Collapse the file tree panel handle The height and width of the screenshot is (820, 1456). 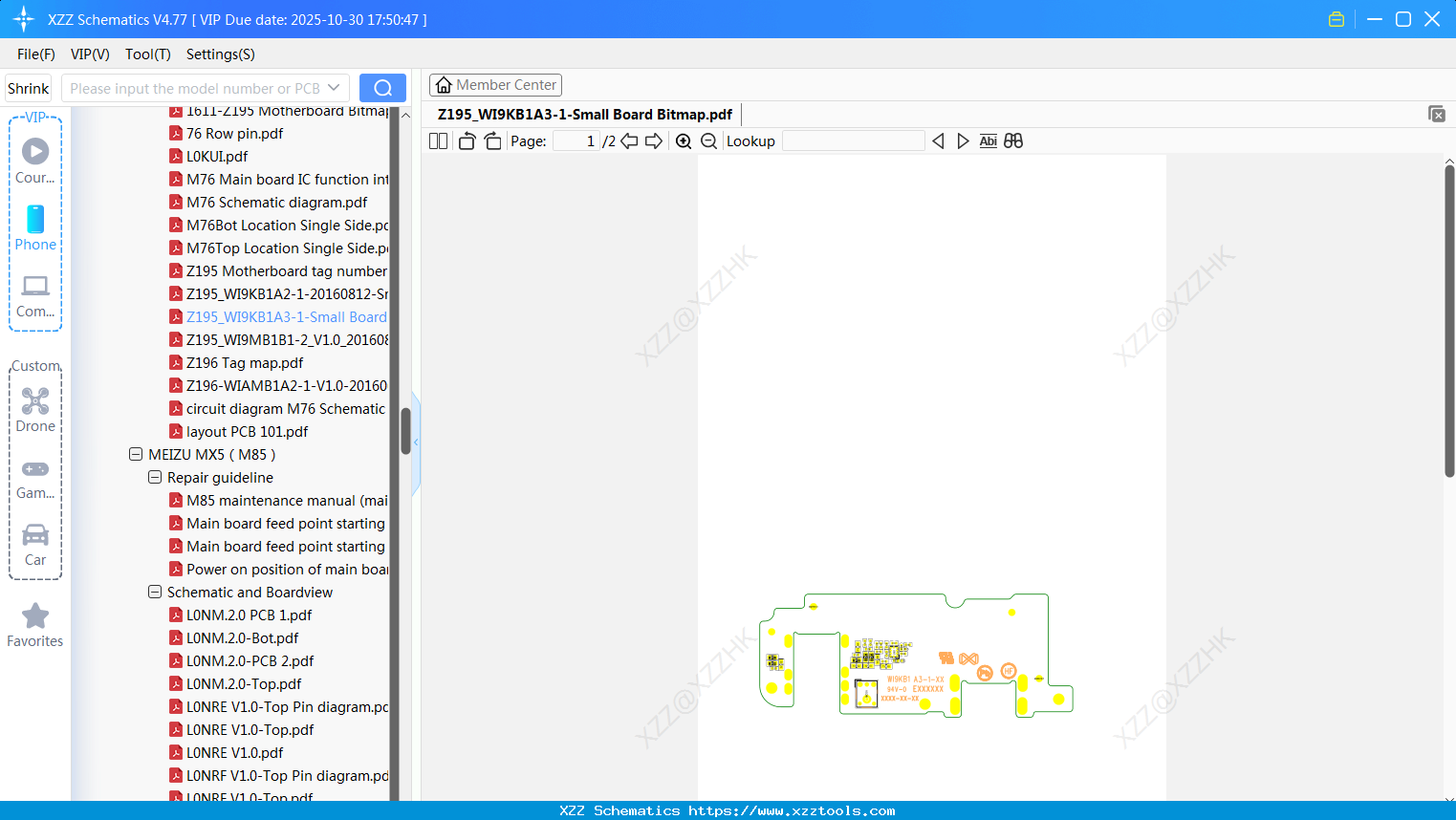tap(416, 442)
